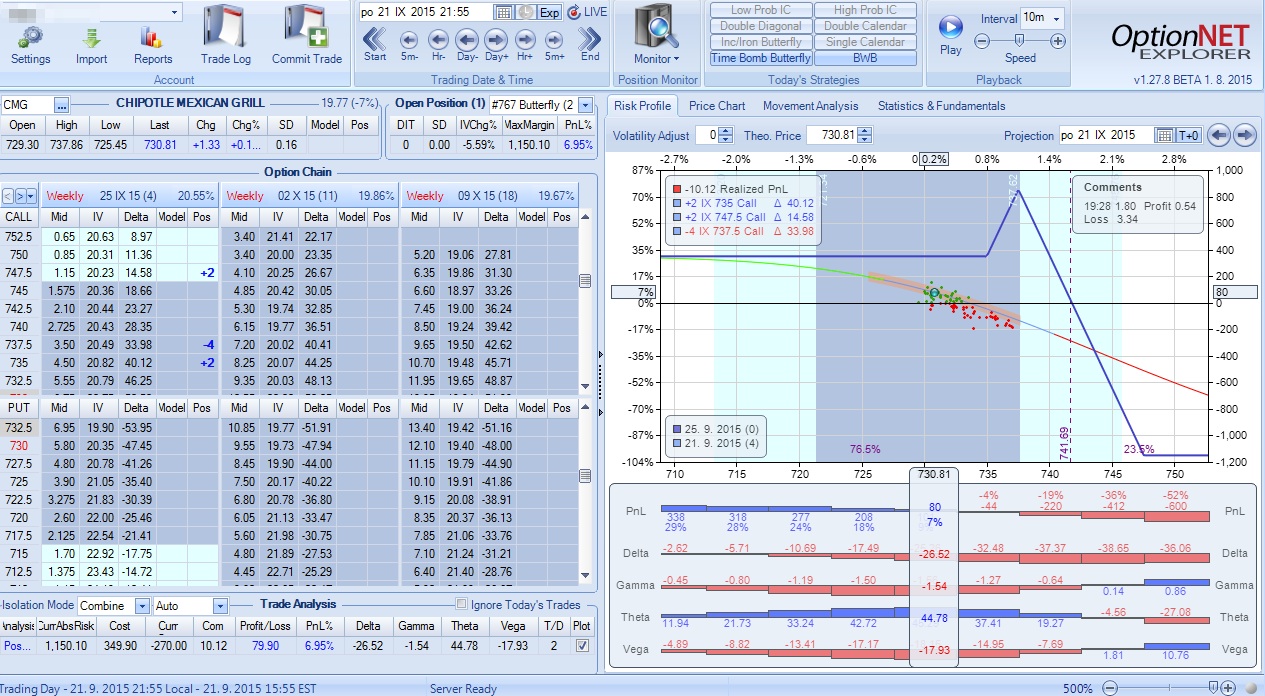
Task: Zoom out with status bar minus
Action: click(x=1108, y=688)
